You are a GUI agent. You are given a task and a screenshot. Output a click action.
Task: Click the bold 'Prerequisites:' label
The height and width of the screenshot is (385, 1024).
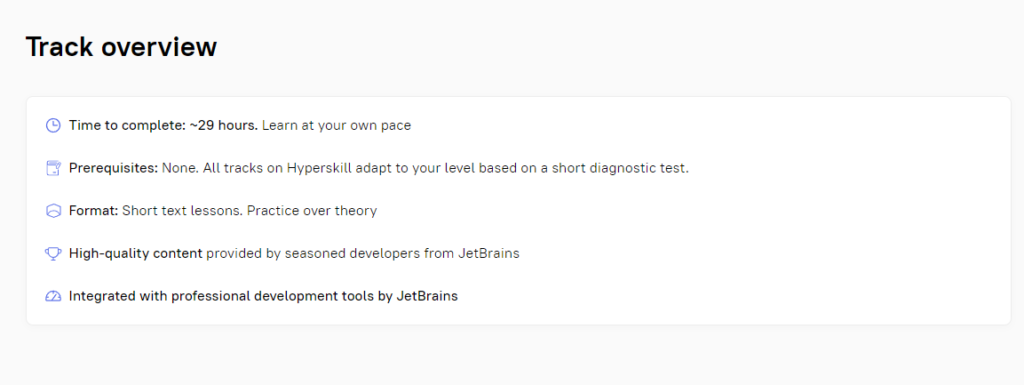point(114,168)
